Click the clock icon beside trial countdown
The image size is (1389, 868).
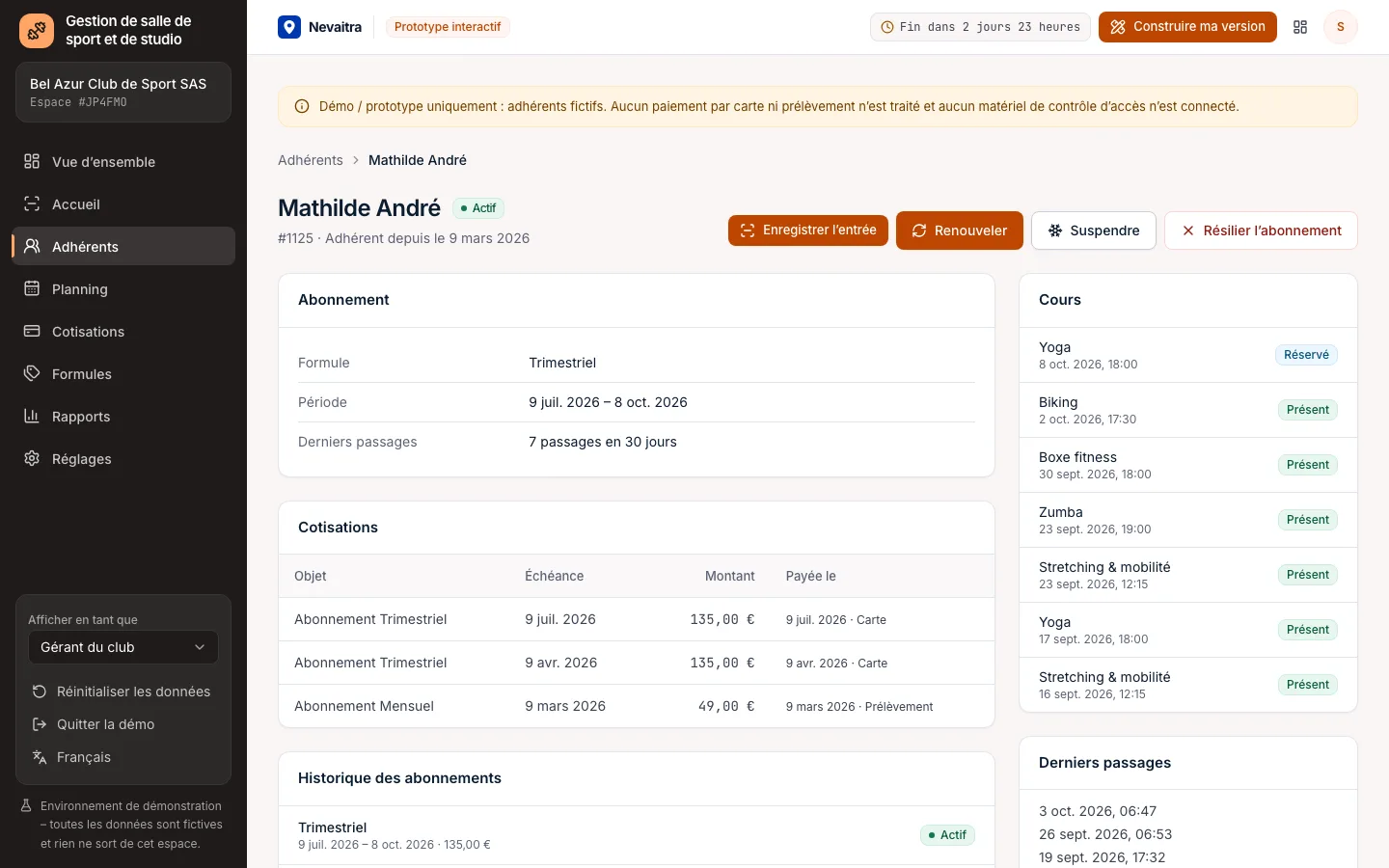887,27
